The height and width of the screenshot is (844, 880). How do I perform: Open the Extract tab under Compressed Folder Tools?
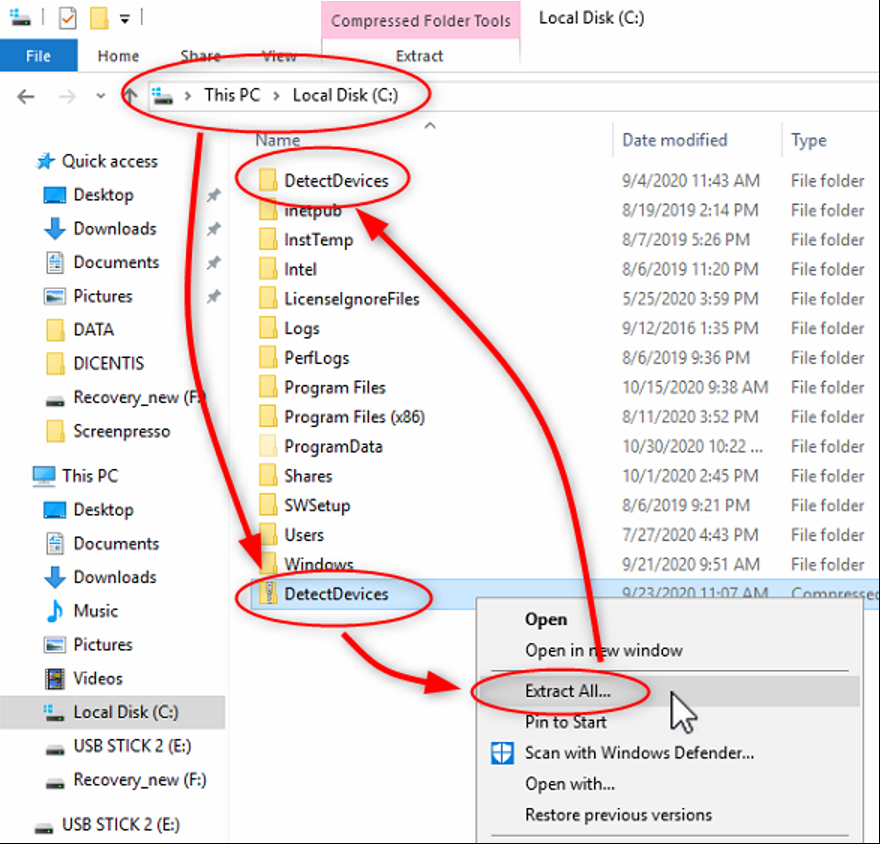coord(419,56)
